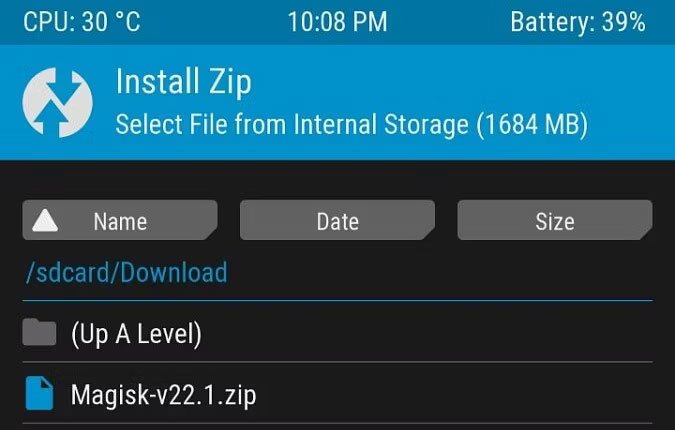Image resolution: width=675 pixels, height=430 pixels.
Task: Click the gray folder icon
Action: pos(39,332)
